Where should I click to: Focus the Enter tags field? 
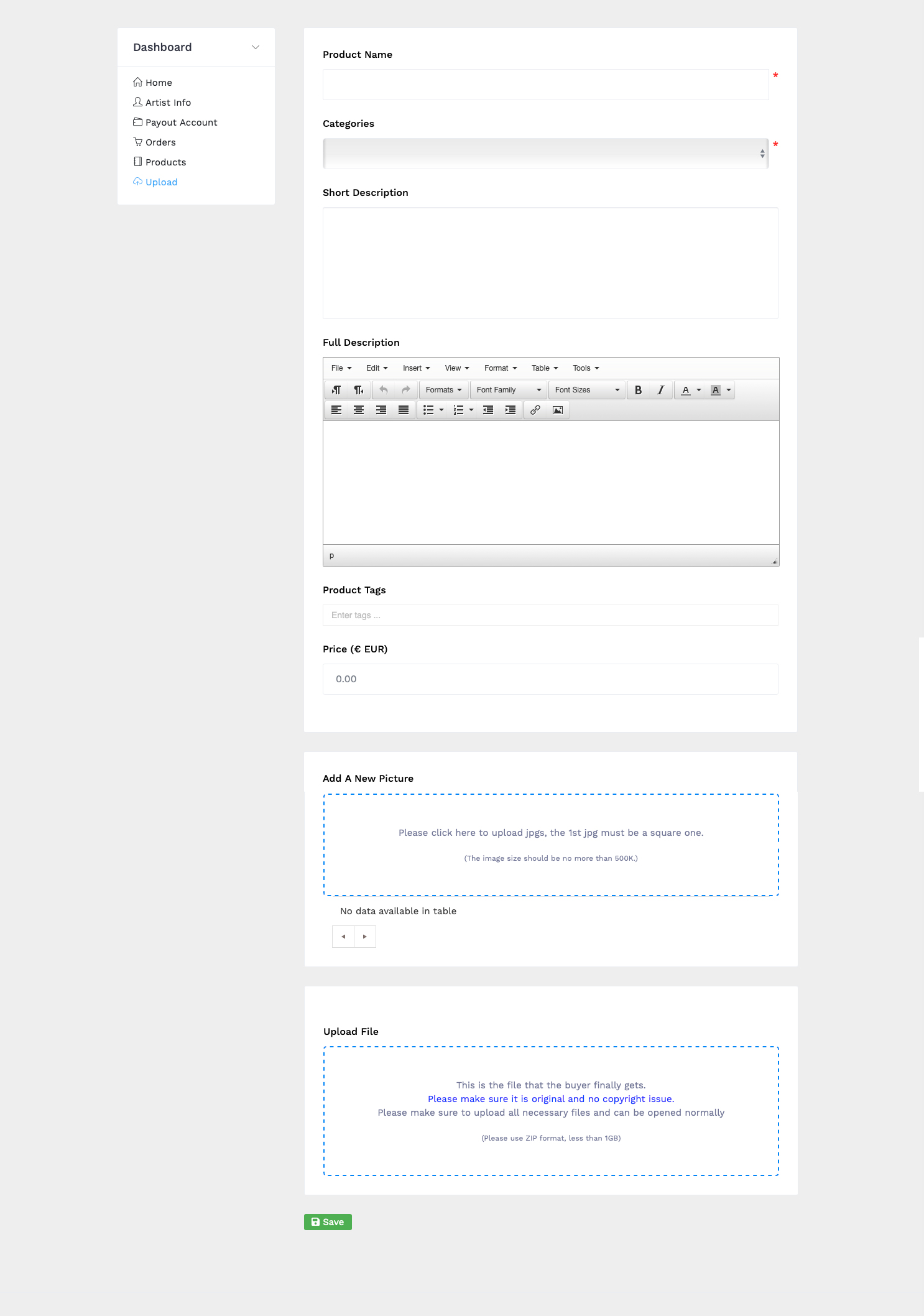point(550,615)
